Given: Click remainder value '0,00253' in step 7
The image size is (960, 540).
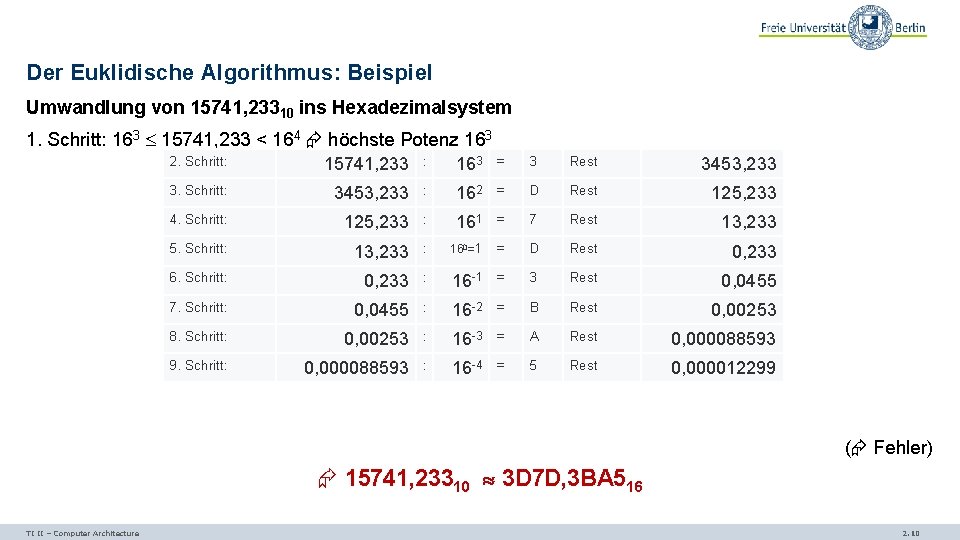Looking at the screenshot, I should pyautogui.click(x=743, y=310).
